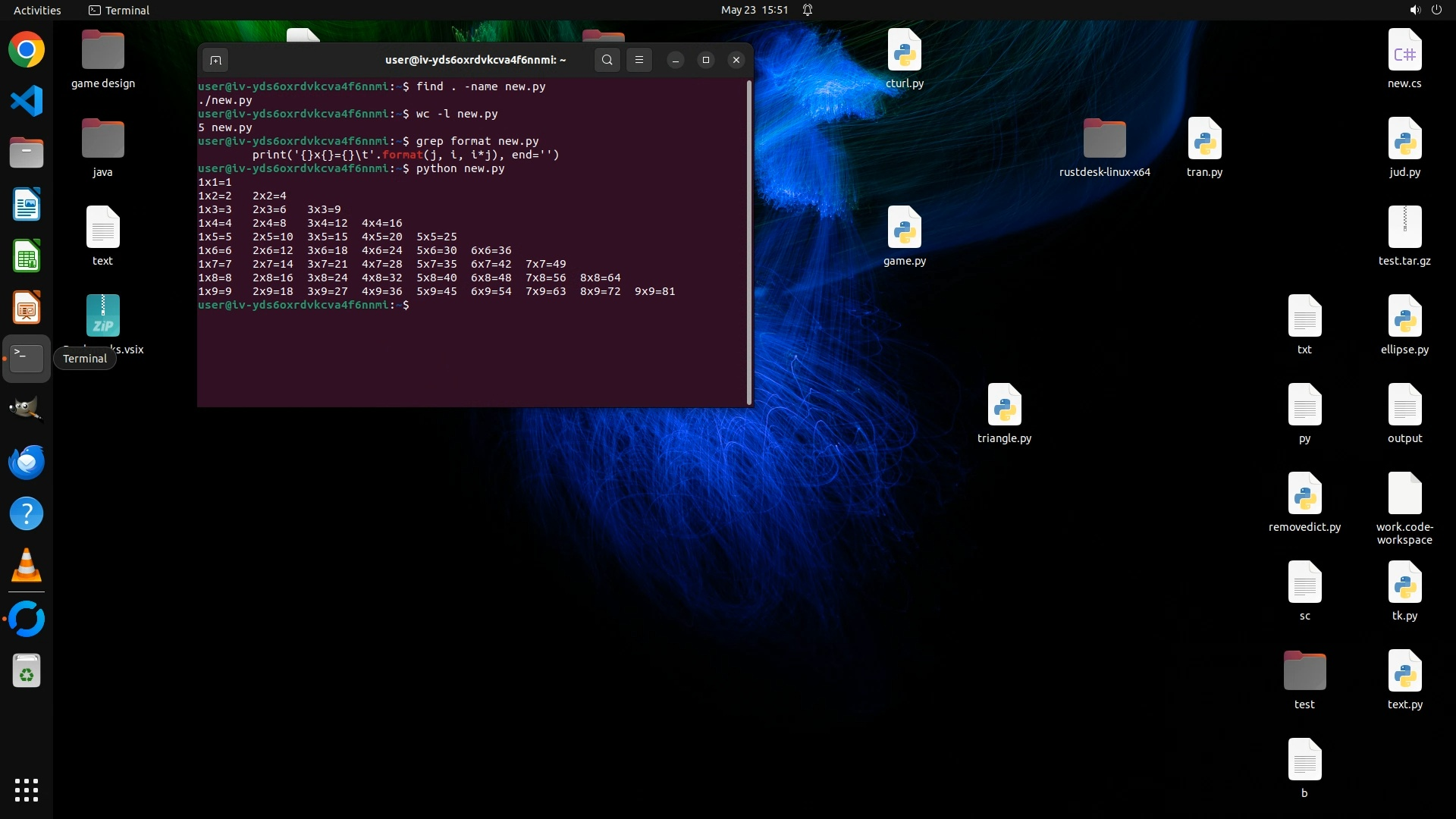Launch Google Chrome from the dock
The width and height of the screenshot is (1456, 819).
[x=27, y=50]
